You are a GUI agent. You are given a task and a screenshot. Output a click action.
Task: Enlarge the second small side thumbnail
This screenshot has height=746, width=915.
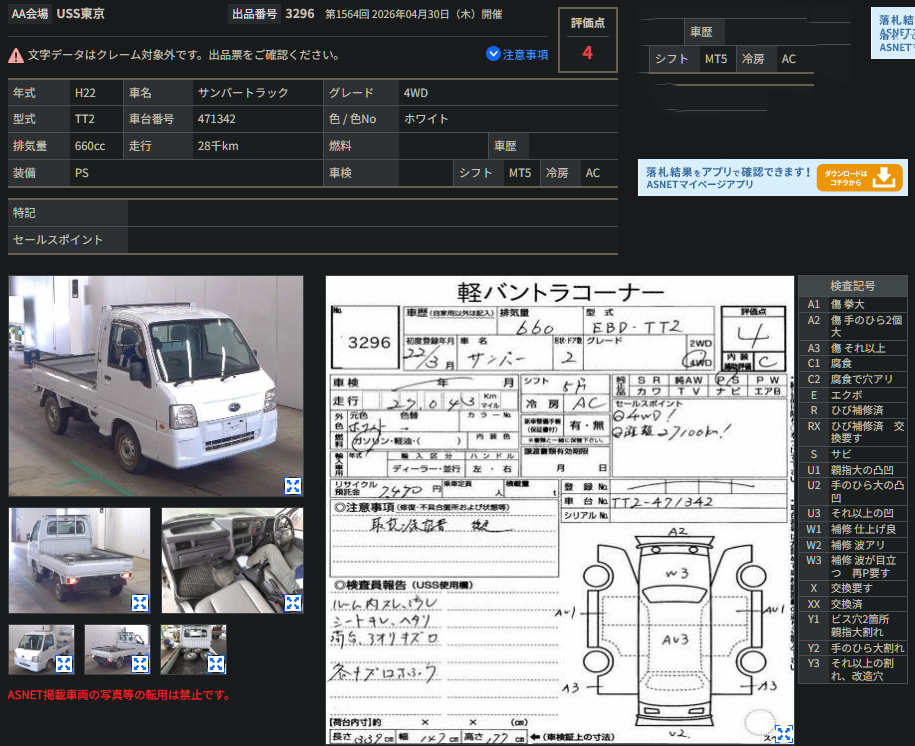point(140,664)
